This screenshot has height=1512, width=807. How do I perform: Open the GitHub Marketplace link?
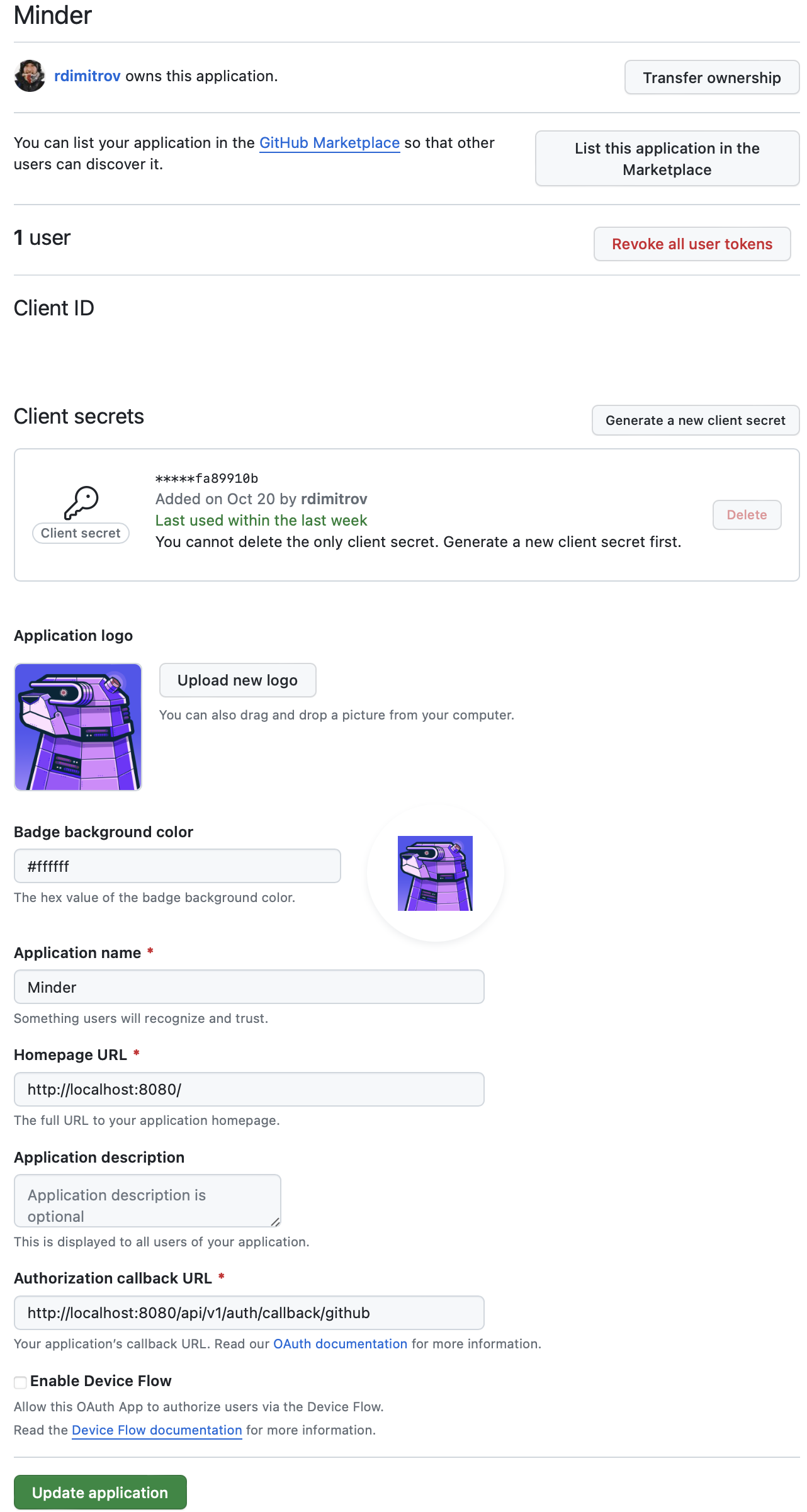pyautogui.click(x=330, y=143)
